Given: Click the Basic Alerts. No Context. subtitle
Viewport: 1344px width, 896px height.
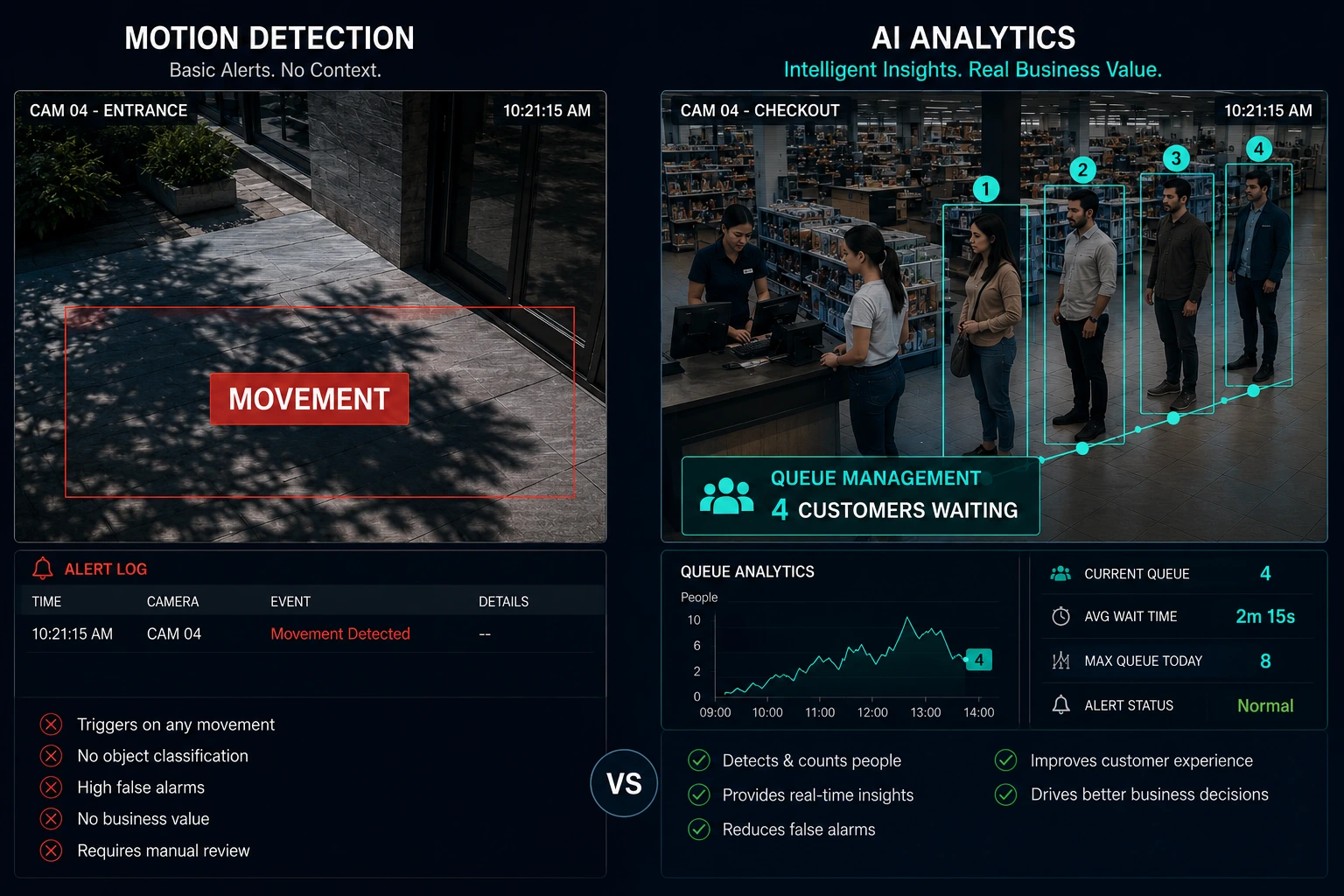Looking at the screenshot, I should (276, 70).
